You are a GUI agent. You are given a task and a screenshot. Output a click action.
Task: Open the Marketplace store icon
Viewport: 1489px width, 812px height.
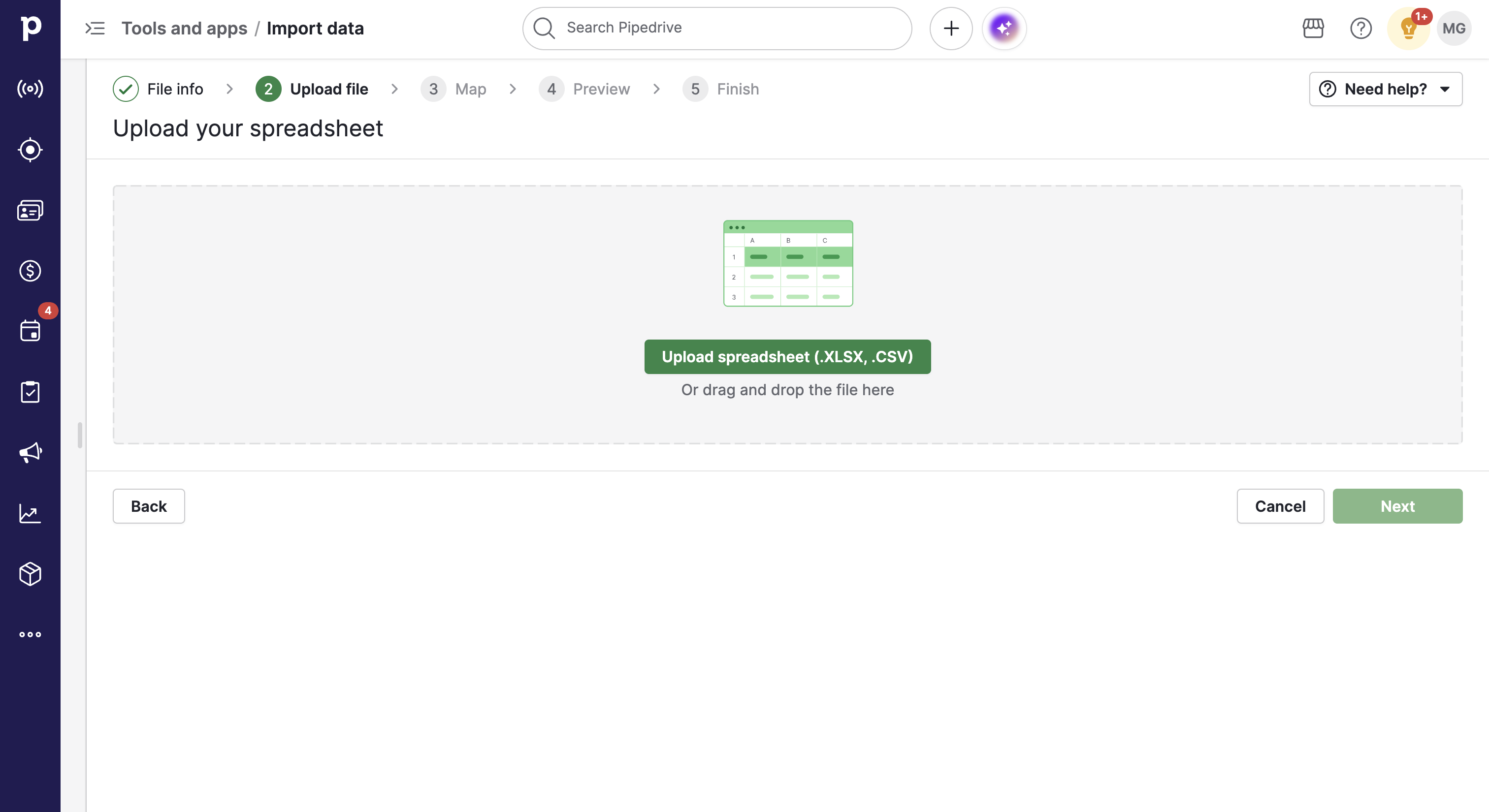pyautogui.click(x=1313, y=29)
